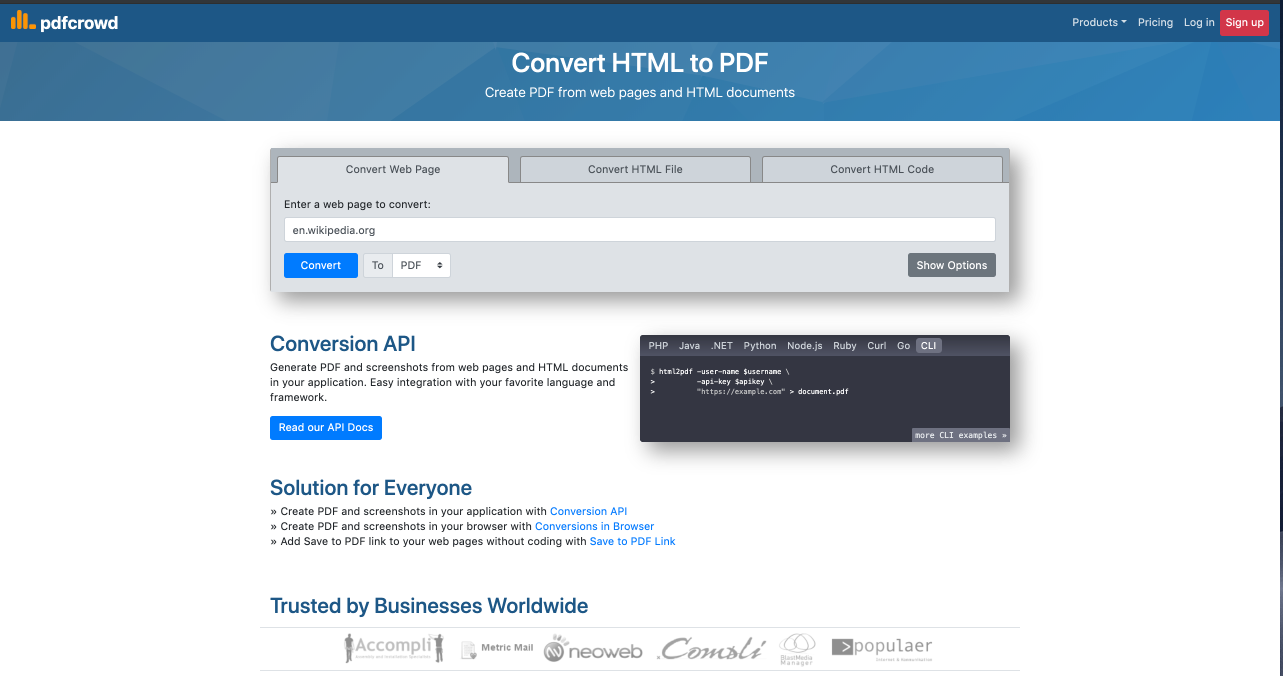Open the Pricing page
The image size is (1283, 676).
point(1155,22)
